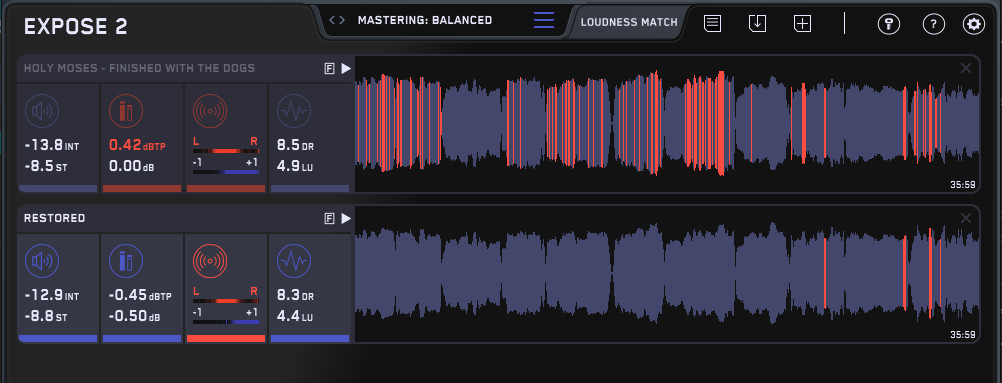Select the Mastering: Balanced preset label
The width and height of the screenshot is (1002, 383).
pos(425,20)
